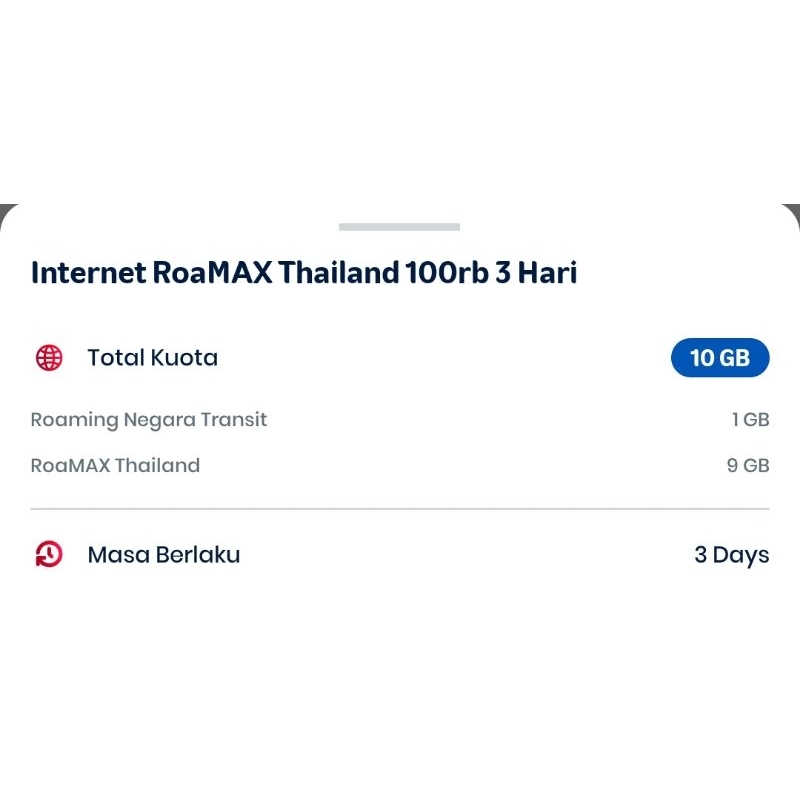Click the red globe icon beside Total Kuota
Viewport: 800px width, 800px height.
click(48, 358)
